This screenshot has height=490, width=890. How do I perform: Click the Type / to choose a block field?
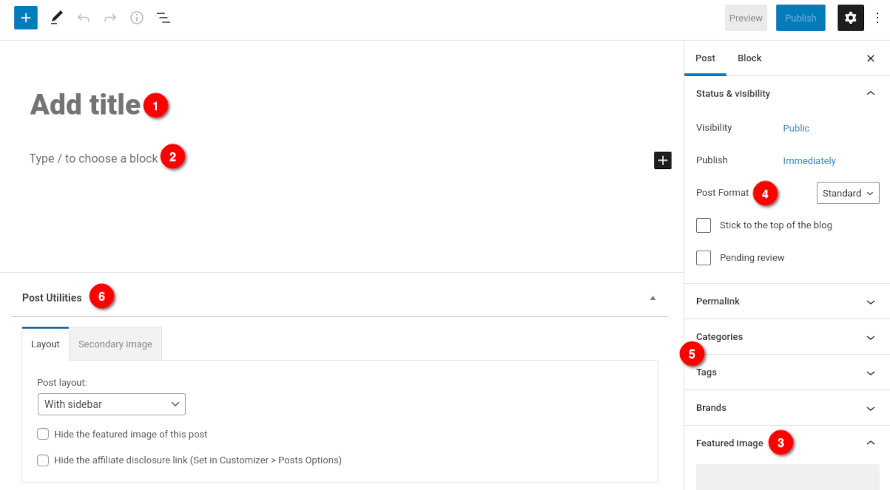(94, 158)
